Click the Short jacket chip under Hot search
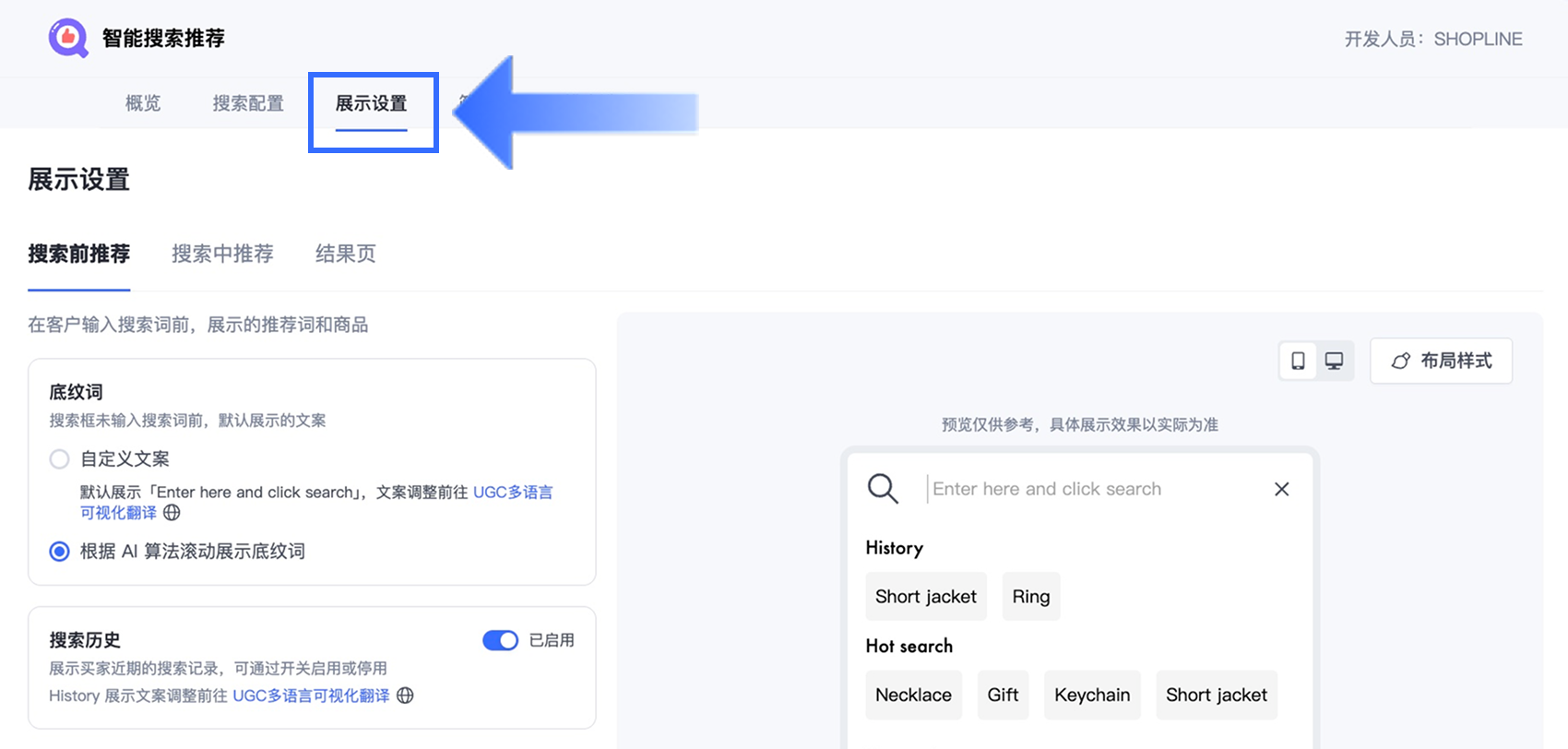Screen dimensions: 1568x749 (x=1217, y=695)
